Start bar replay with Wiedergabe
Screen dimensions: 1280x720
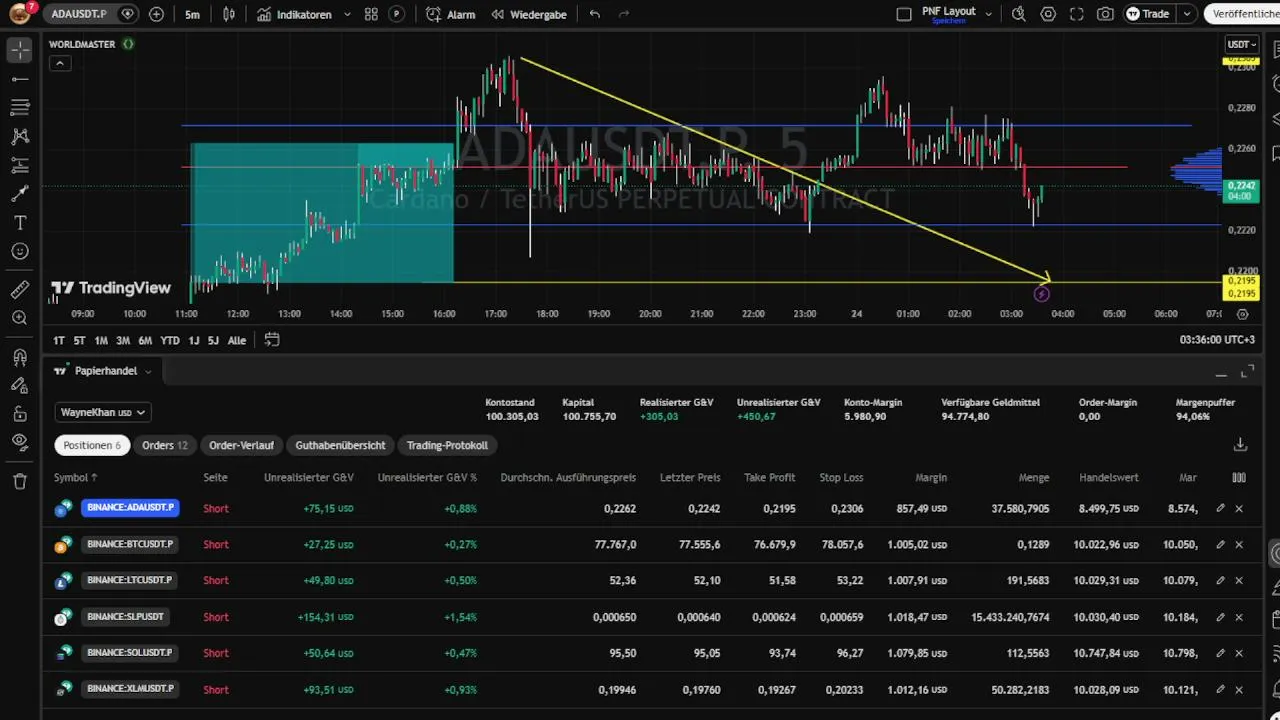coord(529,14)
